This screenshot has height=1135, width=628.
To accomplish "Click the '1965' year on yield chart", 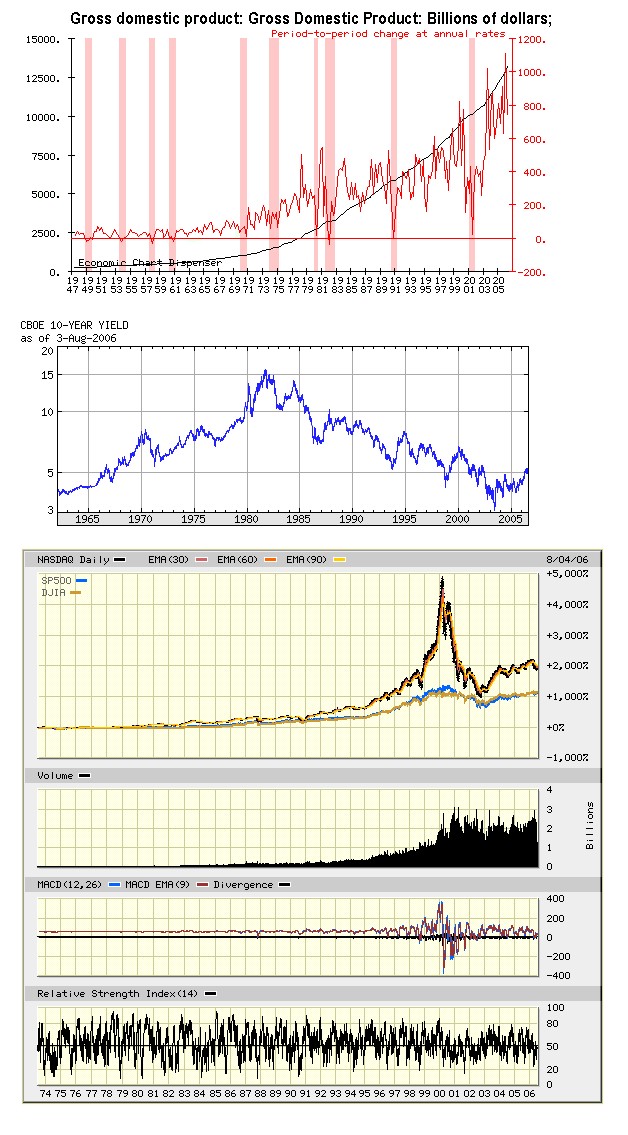I will pyautogui.click(x=88, y=519).
